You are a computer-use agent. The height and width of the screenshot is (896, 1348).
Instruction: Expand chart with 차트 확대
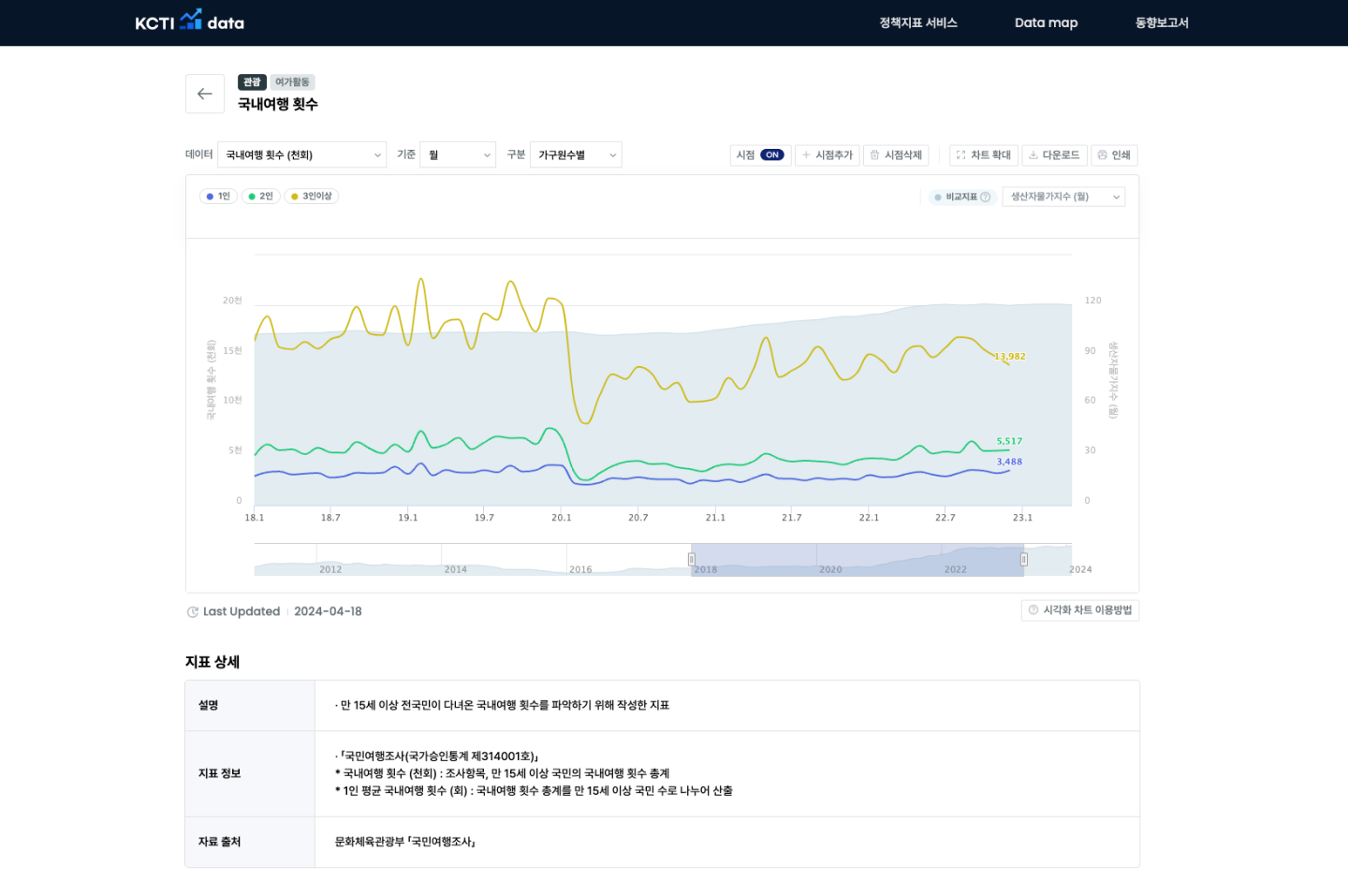point(983,155)
